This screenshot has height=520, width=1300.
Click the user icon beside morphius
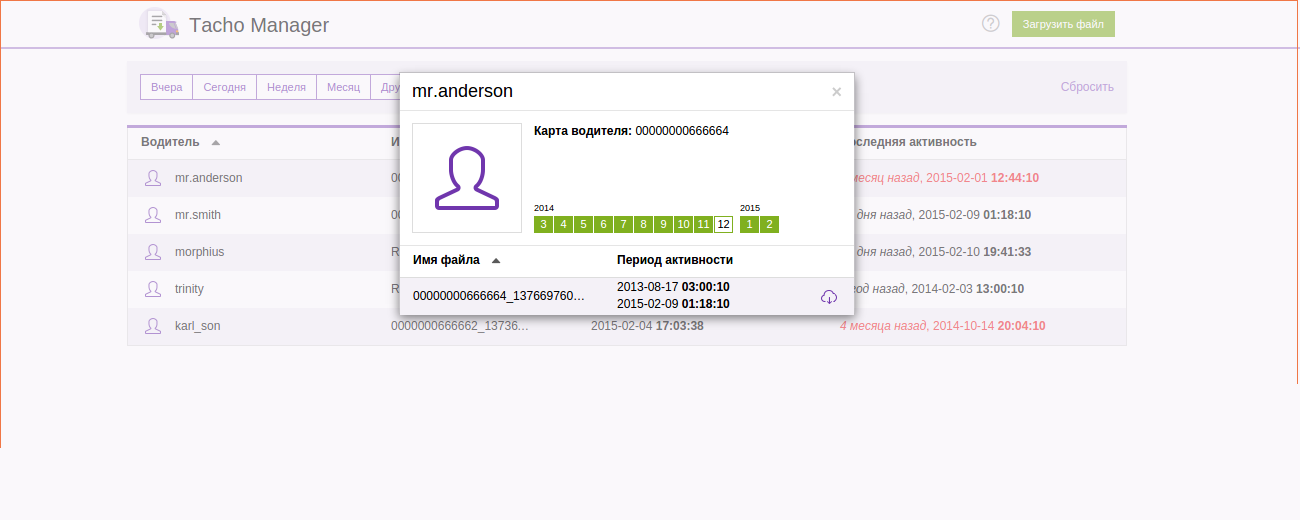tap(153, 252)
